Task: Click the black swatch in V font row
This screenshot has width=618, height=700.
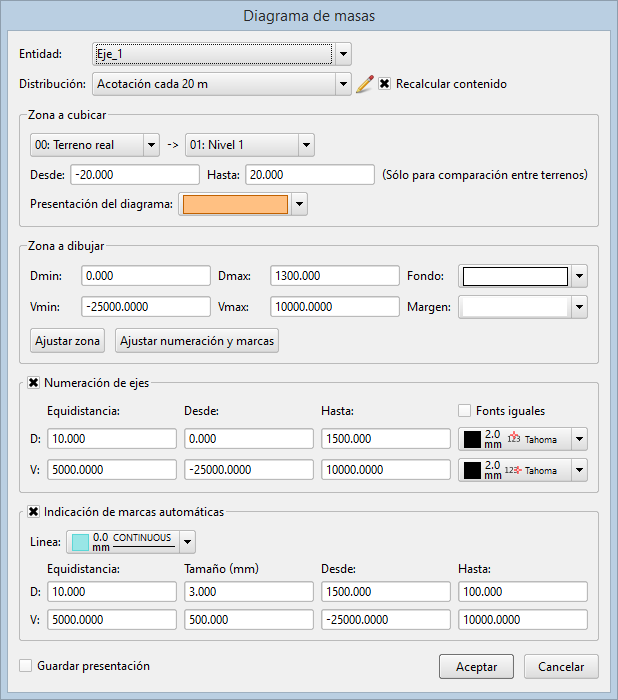Action: pos(472,470)
